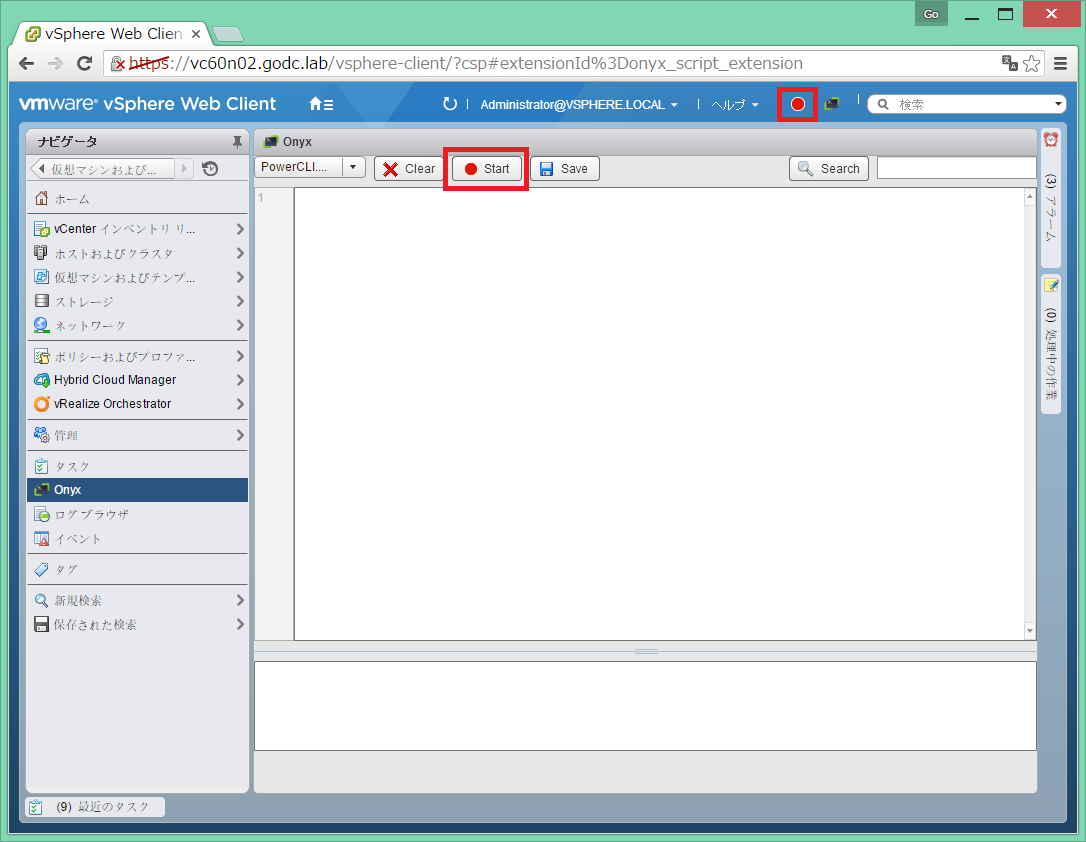This screenshot has width=1086, height=842.
Task: Click Onyx Search button
Action: point(829,169)
